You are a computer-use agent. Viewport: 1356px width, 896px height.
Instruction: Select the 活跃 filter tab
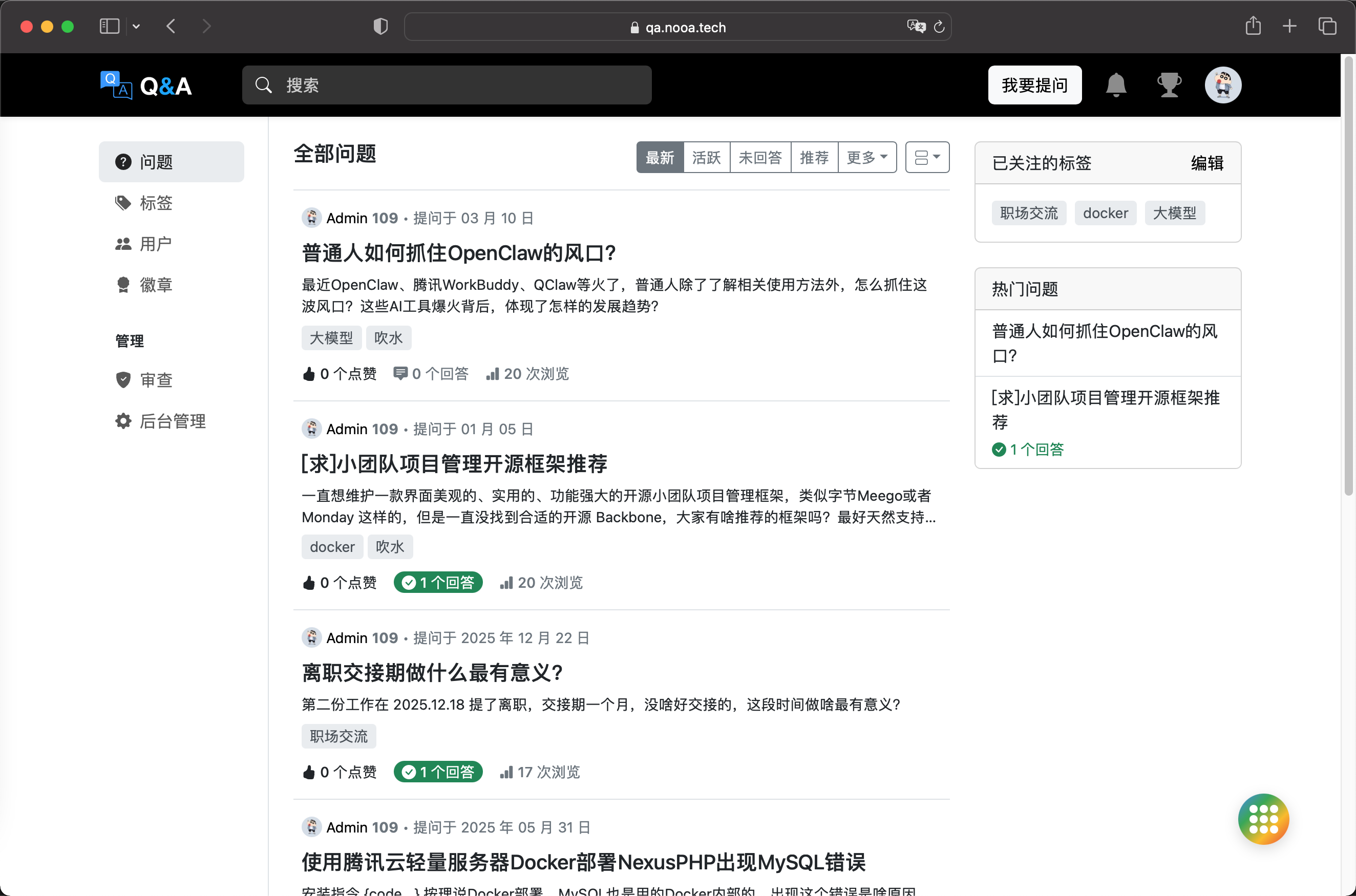[x=706, y=157]
